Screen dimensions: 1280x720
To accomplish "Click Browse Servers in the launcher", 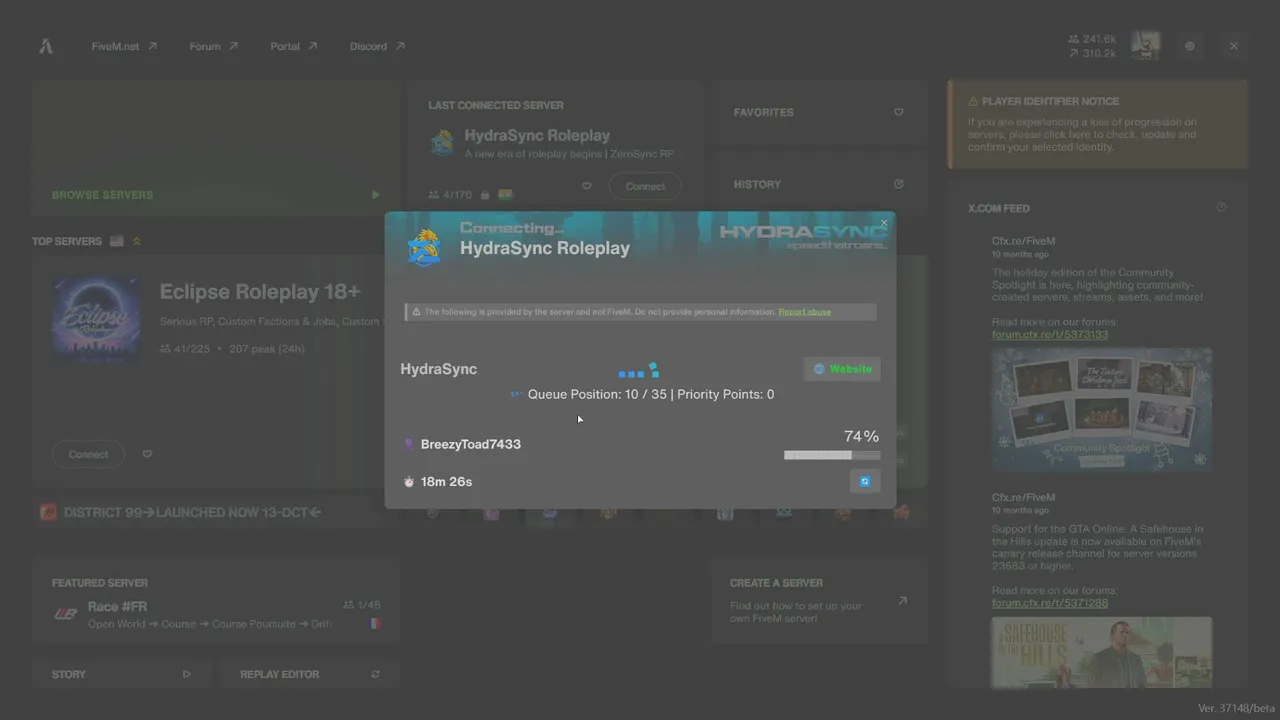I will coord(103,195).
